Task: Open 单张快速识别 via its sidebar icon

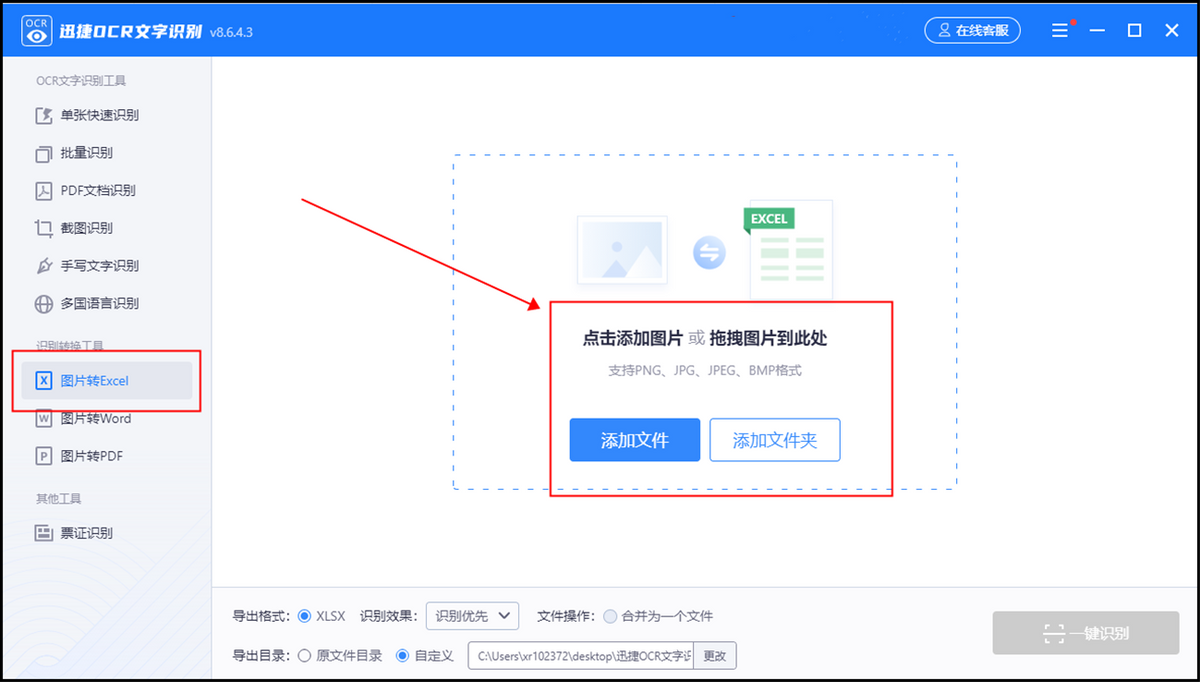Action: tap(44, 115)
